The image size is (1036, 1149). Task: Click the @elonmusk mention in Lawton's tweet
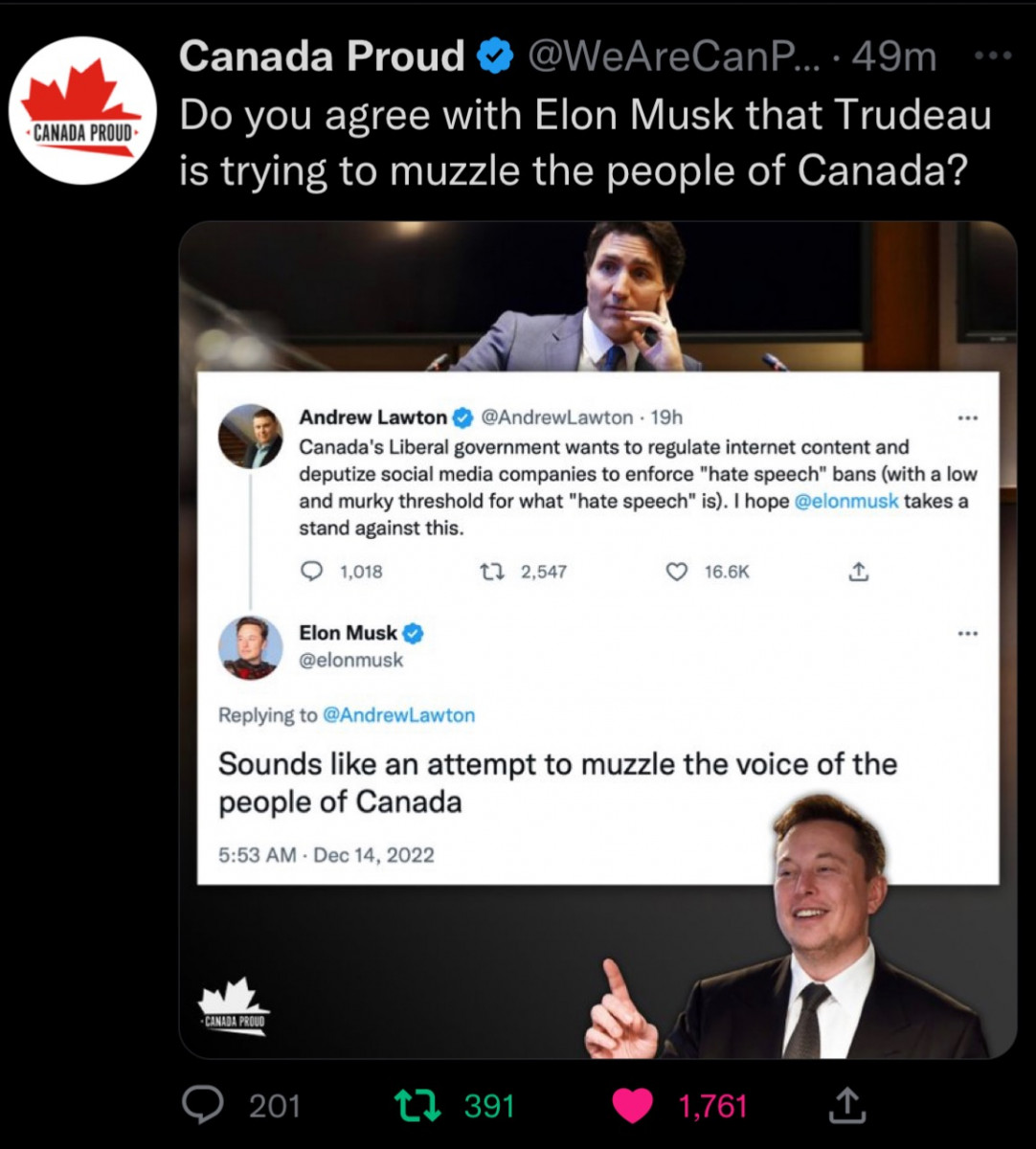pyautogui.click(x=846, y=501)
